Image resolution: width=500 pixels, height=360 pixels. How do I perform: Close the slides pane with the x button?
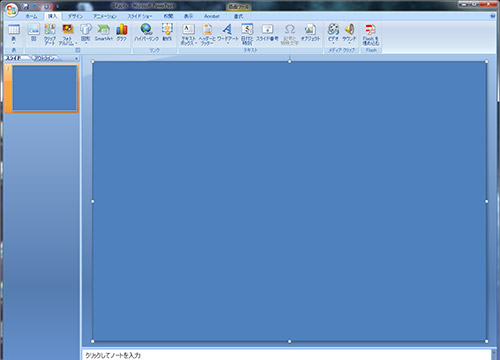point(76,58)
